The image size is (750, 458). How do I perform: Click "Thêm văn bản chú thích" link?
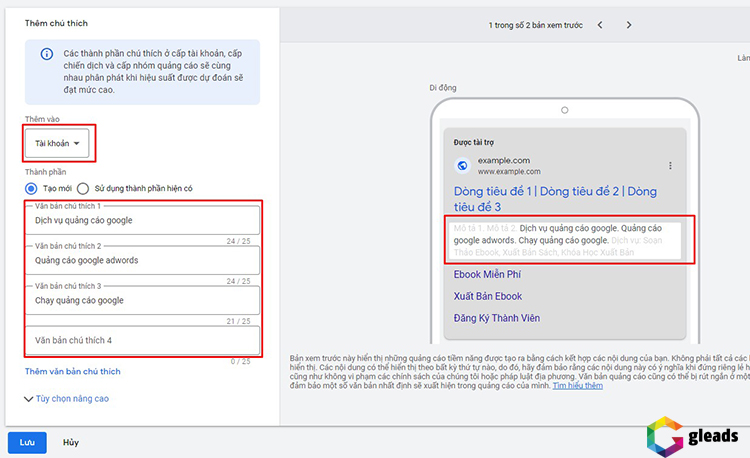click(72, 372)
